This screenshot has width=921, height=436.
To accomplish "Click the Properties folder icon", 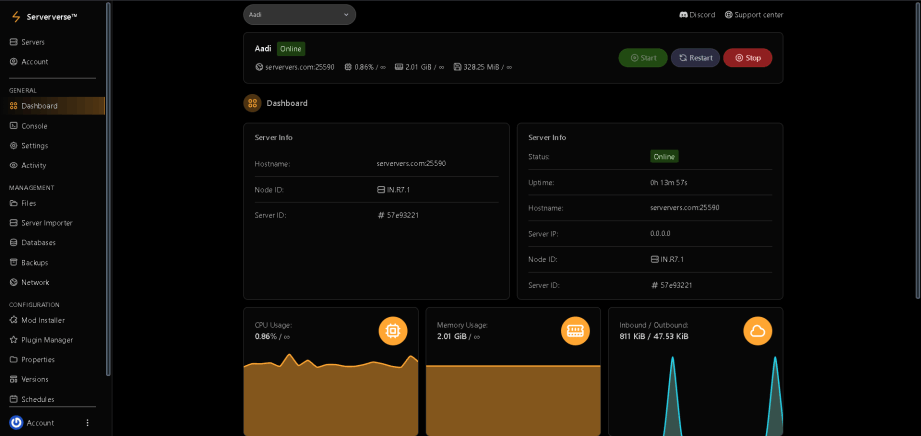I will [x=14, y=359].
